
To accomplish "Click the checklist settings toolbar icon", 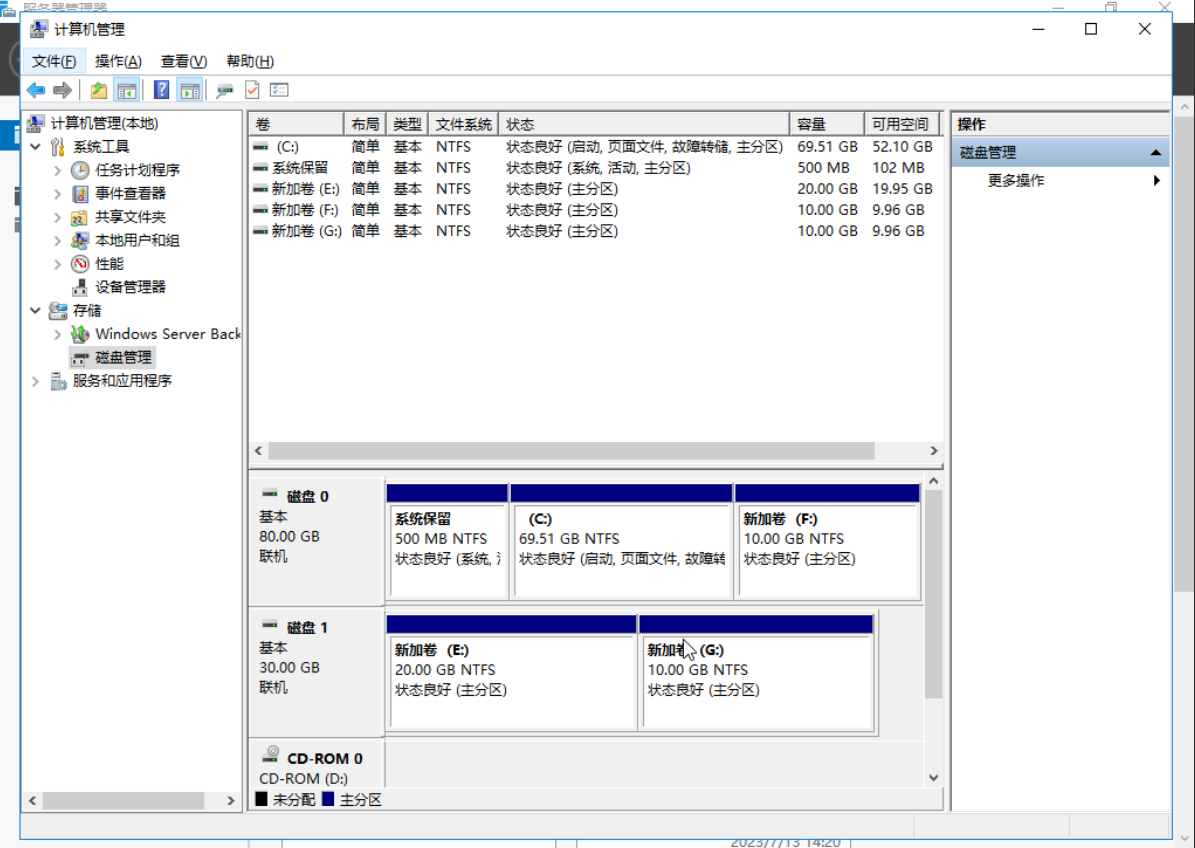I will click(x=279, y=90).
